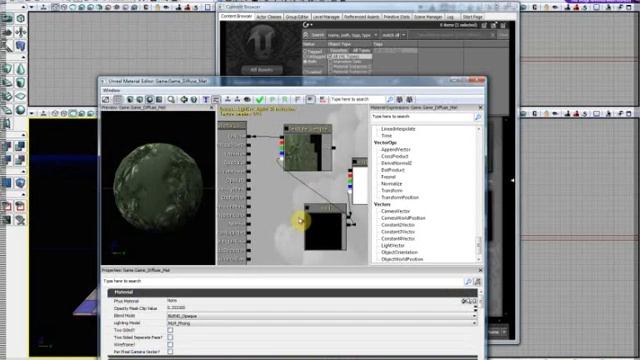Toggle Per Pixel Camera Vector checkbox
Image resolution: width=640 pixels, height=360 pixels.
[x=170, y=352]
